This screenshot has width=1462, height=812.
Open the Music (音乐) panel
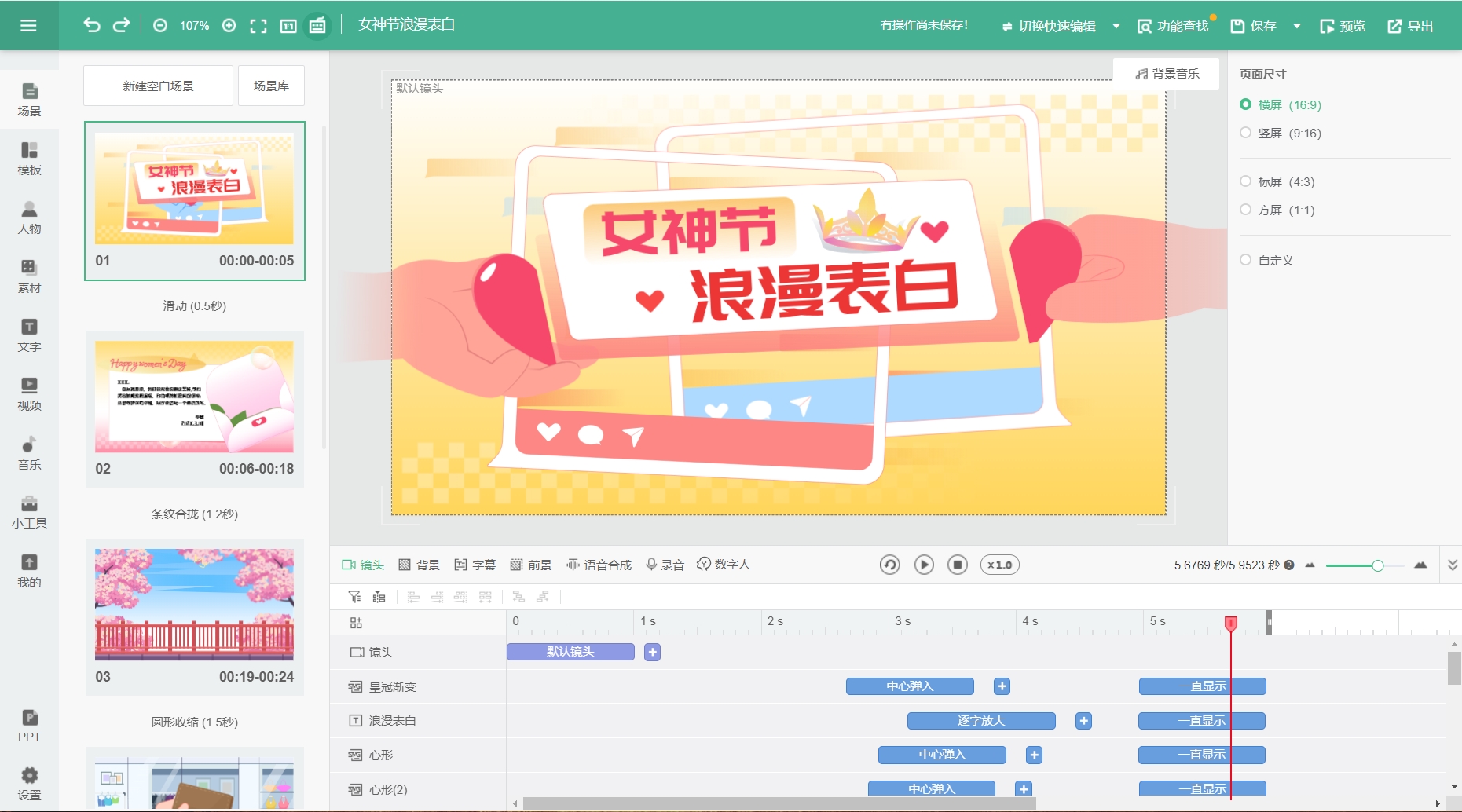pos(29,453)
